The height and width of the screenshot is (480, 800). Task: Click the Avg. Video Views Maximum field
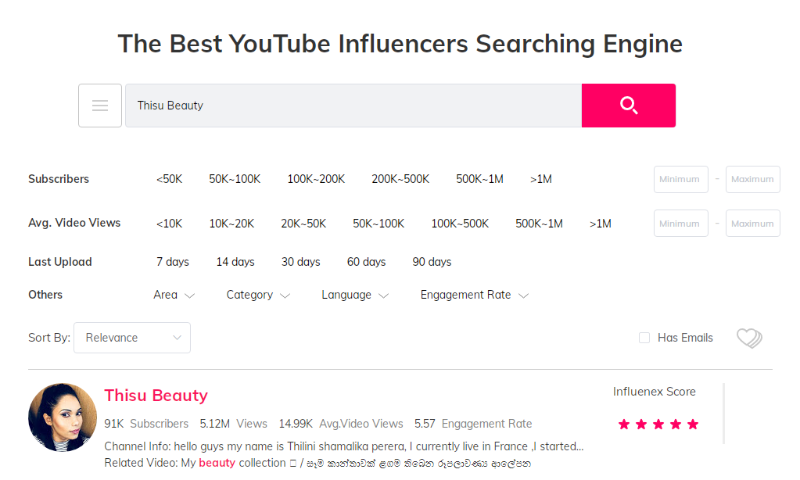[753, 223]
